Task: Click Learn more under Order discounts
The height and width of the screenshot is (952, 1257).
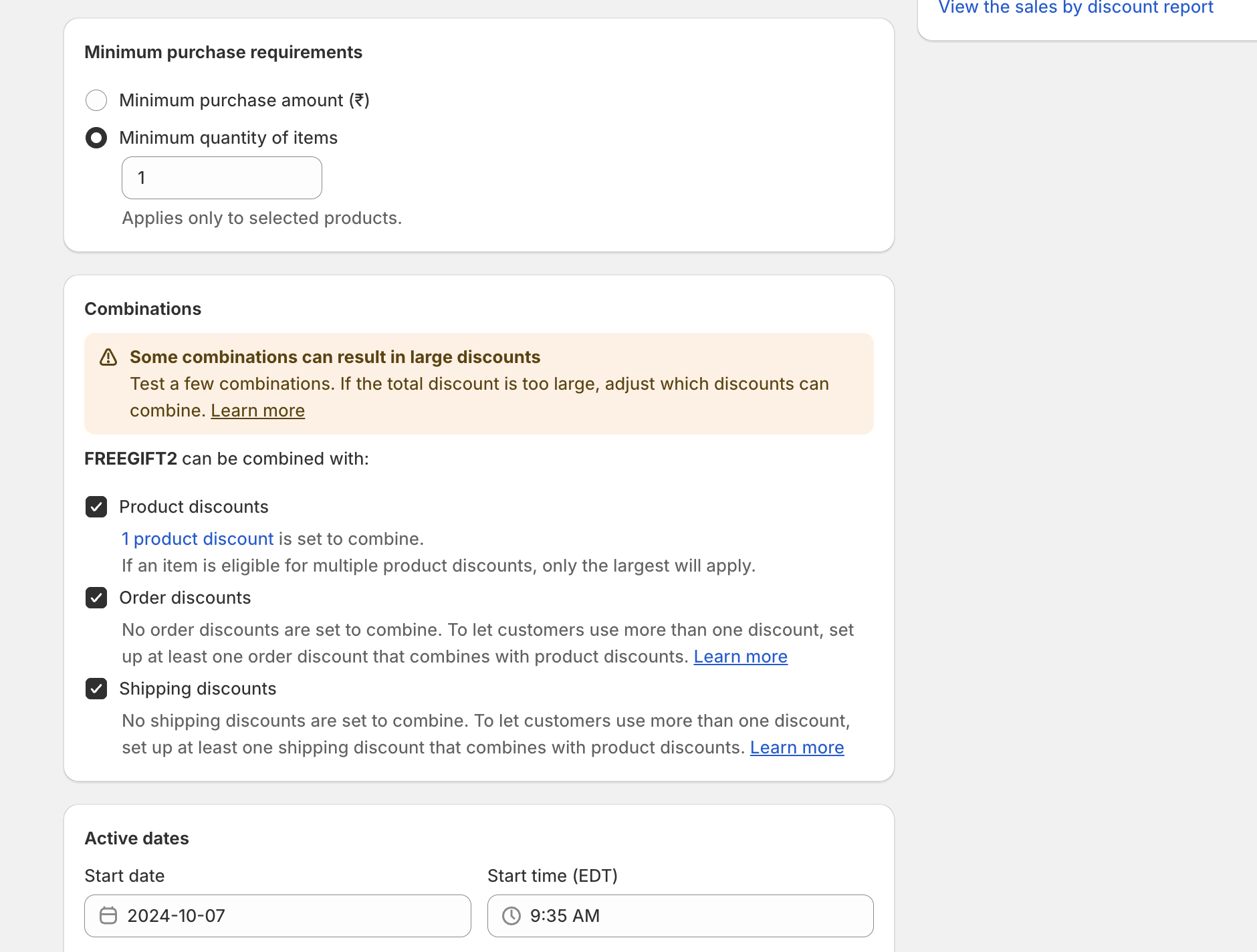Action: [740, 657]
